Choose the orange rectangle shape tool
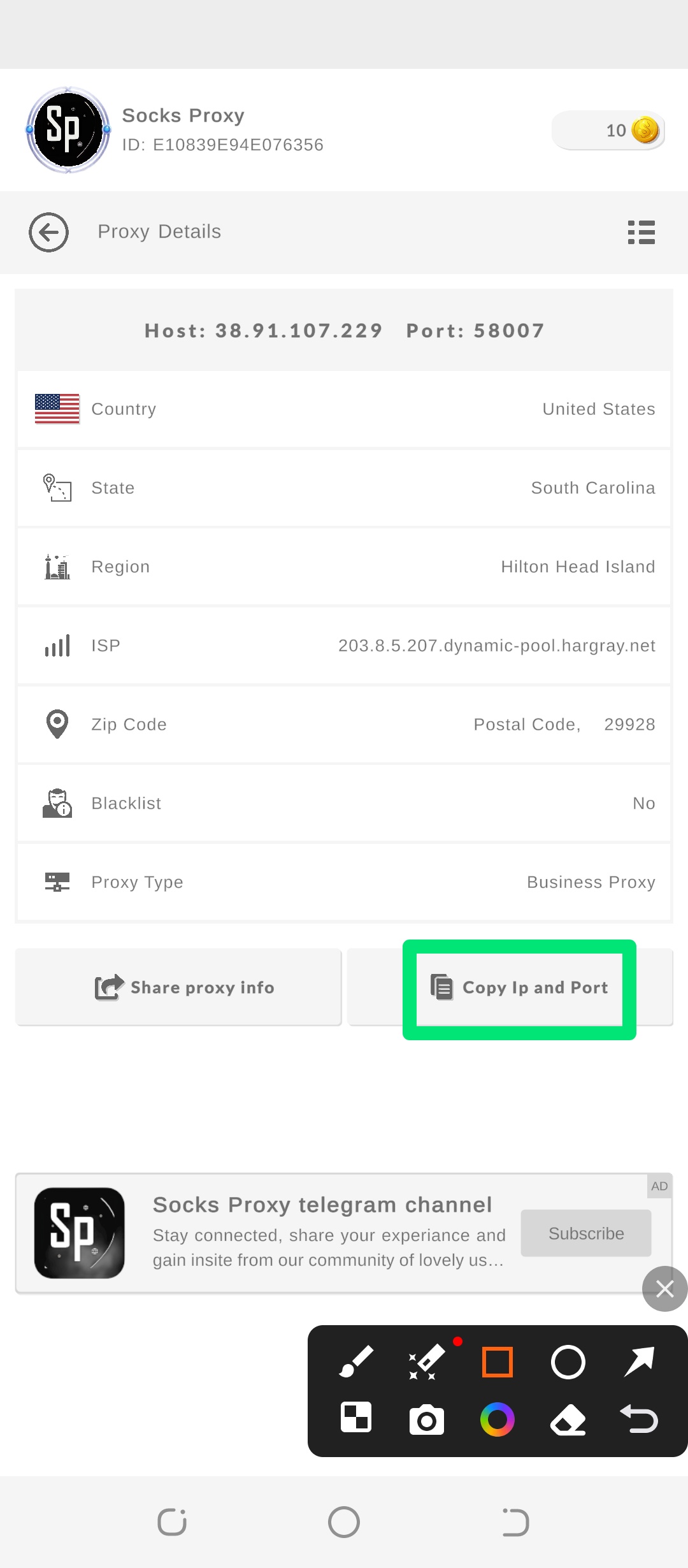Image resolution: width=688 pixels, height=1568 pixels. [498, 1362]
